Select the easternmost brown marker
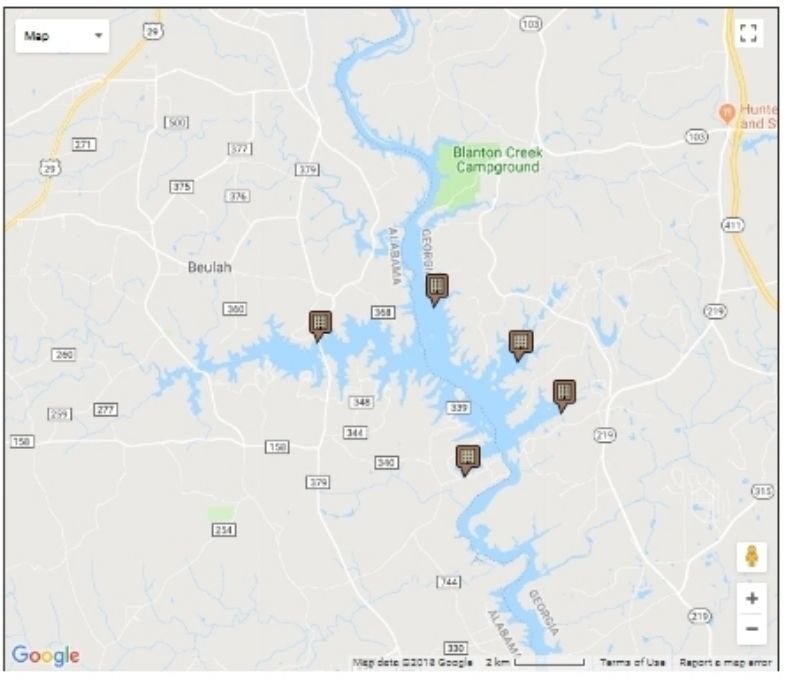This screenshot has width=785, height=684. 564,396
